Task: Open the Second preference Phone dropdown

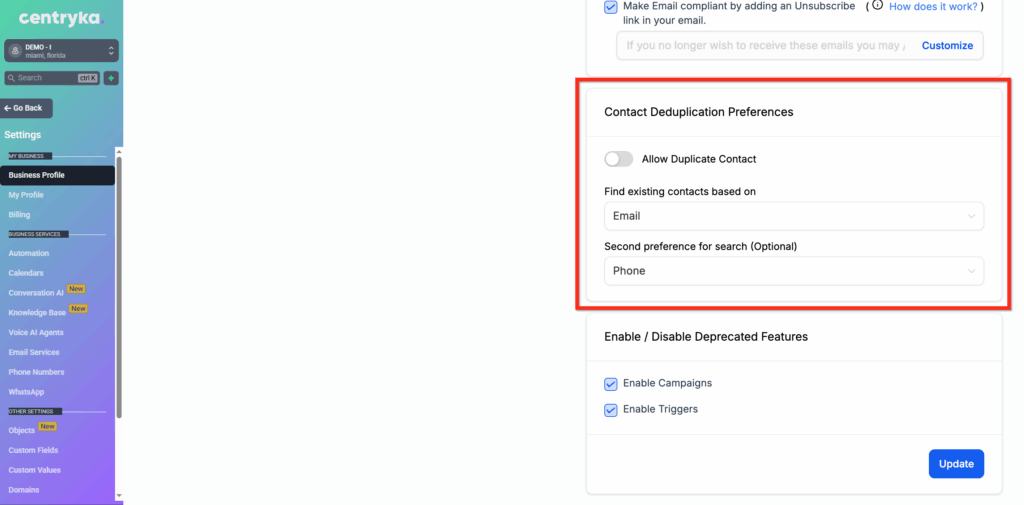Action: [x=794, y=271]
